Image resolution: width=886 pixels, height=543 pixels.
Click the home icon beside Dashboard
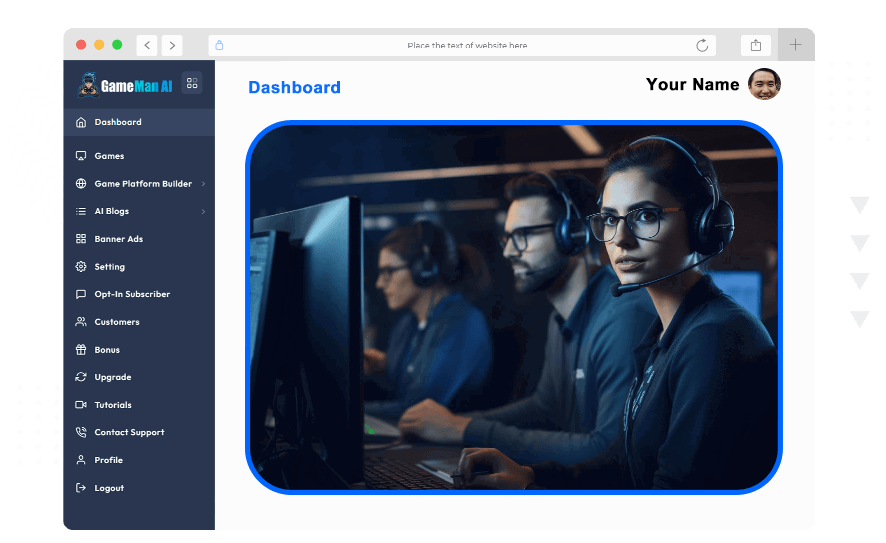81,123
